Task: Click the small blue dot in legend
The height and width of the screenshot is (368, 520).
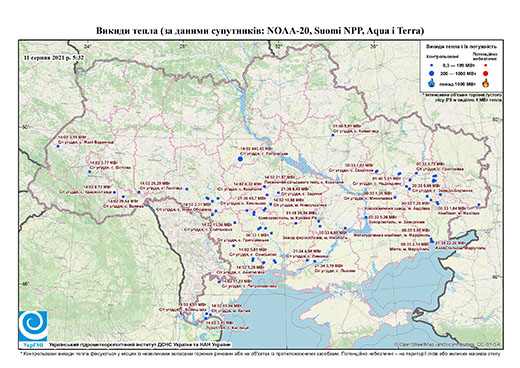Action: pyautogui.click(x=432, y=65)
